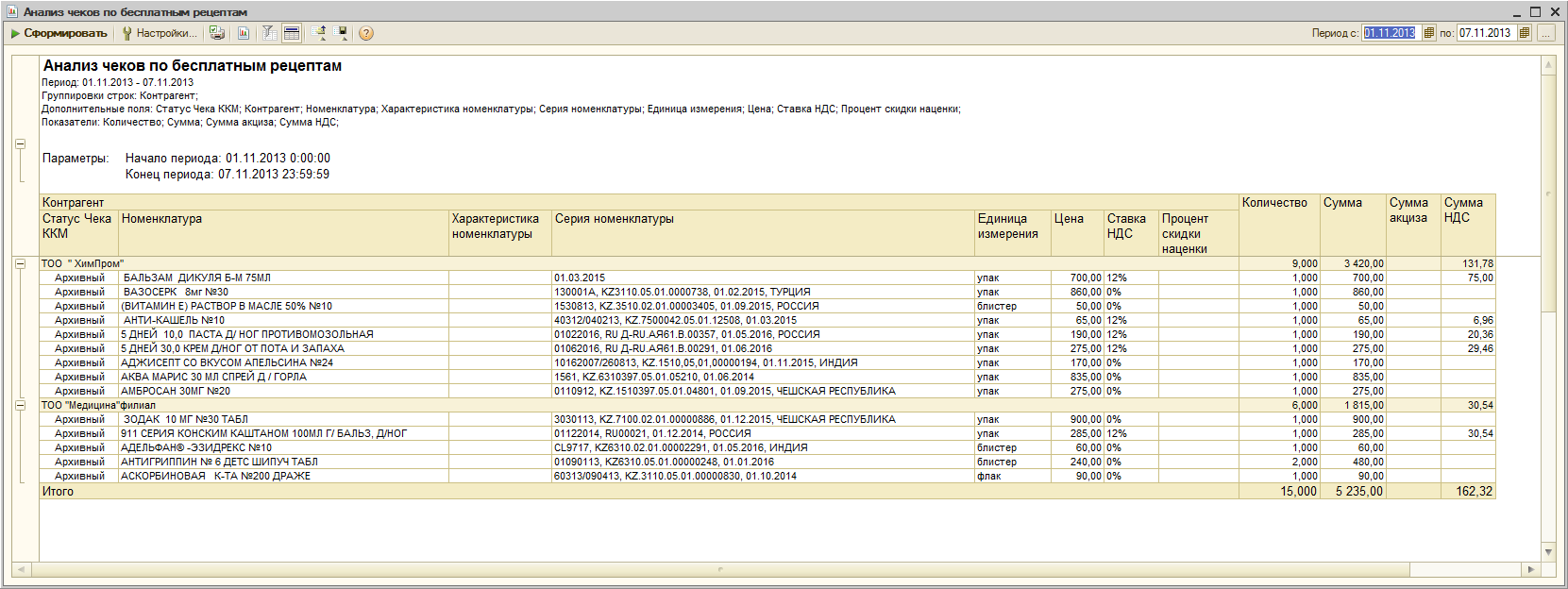Viewport: 1568px width, 589px height.
Task: Open calendar for period start date
Action: [x=1428, y=33]
